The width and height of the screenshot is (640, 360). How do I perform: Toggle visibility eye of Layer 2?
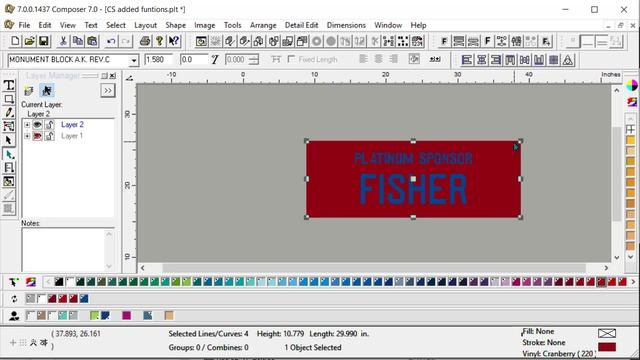click(37, 124)
